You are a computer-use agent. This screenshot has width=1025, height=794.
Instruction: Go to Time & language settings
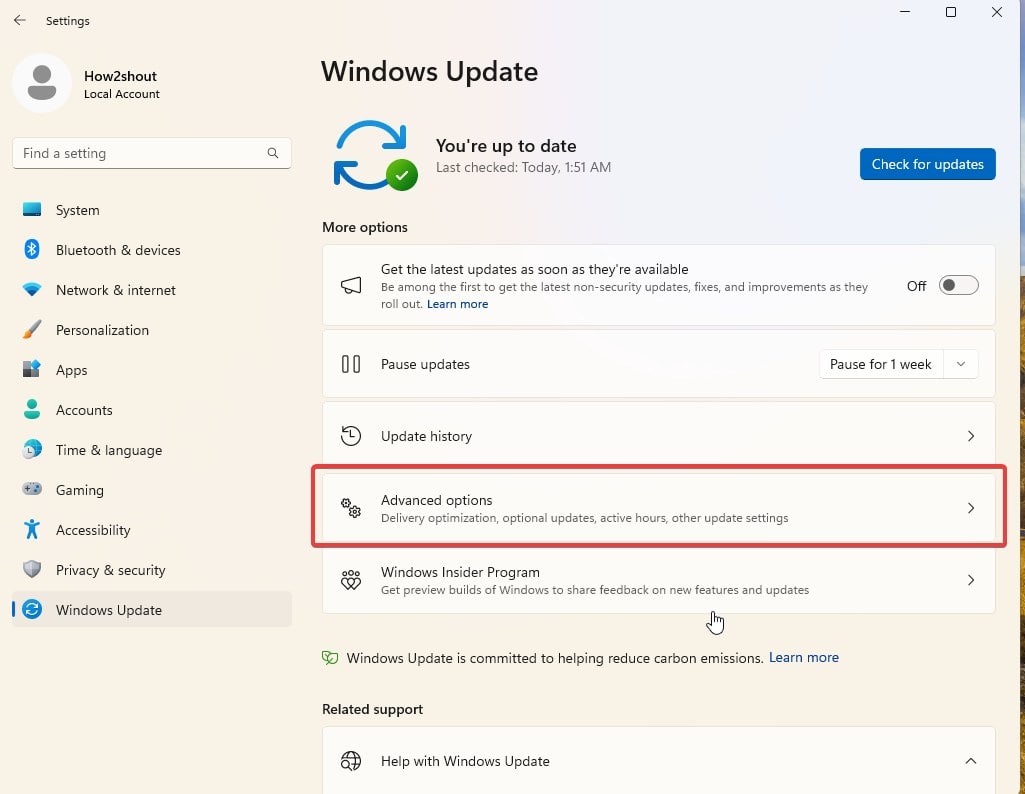pos(108,450)
